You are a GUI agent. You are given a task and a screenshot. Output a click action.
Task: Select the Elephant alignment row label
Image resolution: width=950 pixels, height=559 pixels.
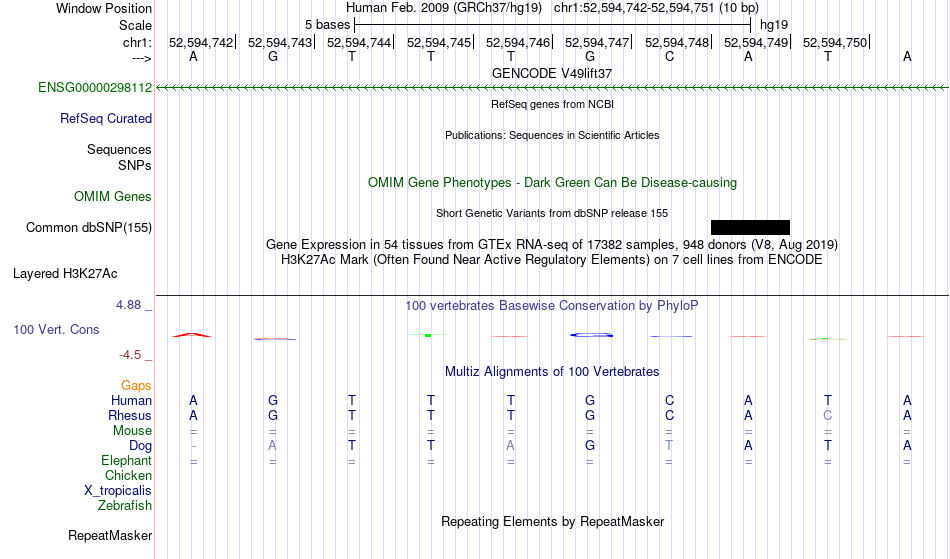click(x=127, y=461)
